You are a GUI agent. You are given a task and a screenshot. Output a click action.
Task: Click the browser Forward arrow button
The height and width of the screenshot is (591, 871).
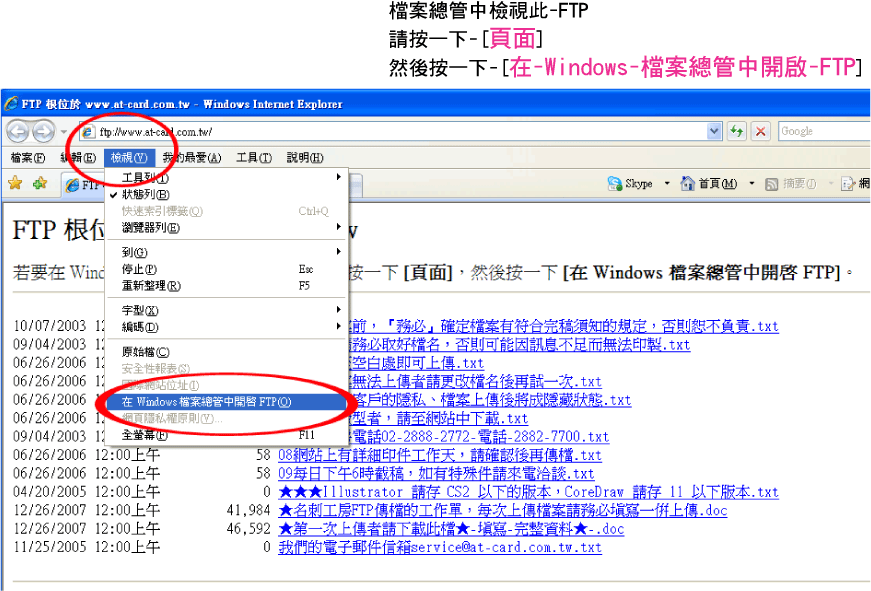43,132
